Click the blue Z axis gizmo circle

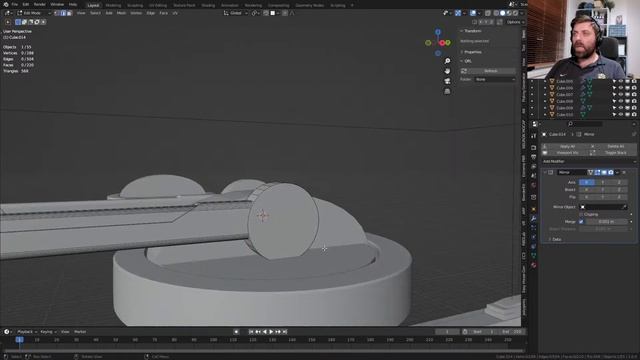(x=438, y=32)
